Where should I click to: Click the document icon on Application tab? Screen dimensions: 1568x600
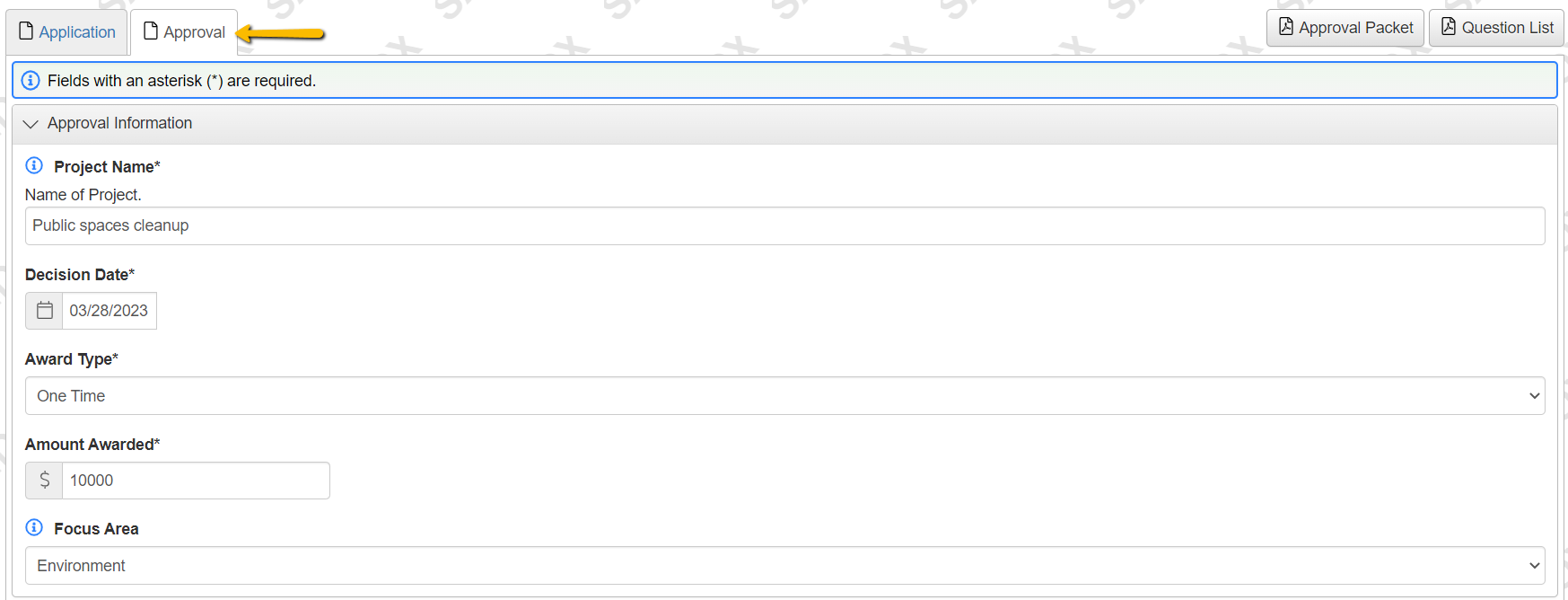[26, 31]
